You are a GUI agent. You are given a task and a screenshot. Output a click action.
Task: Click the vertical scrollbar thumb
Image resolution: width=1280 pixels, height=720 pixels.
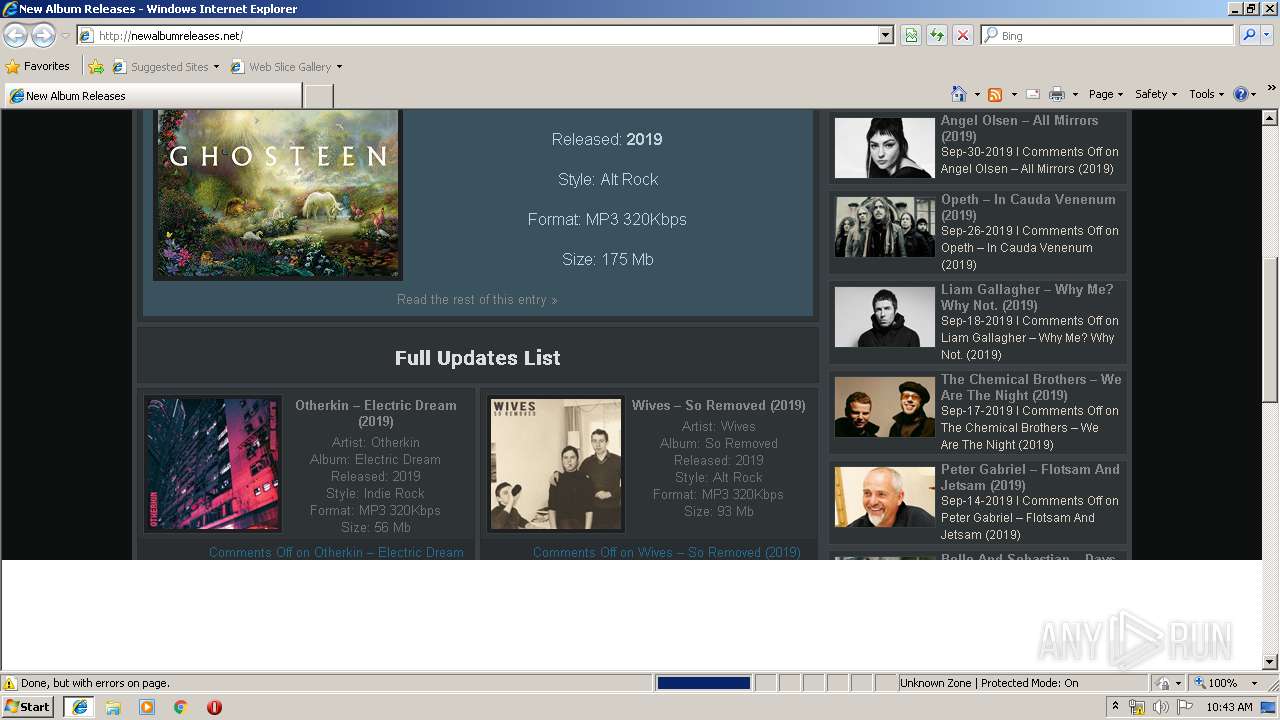1270,330
